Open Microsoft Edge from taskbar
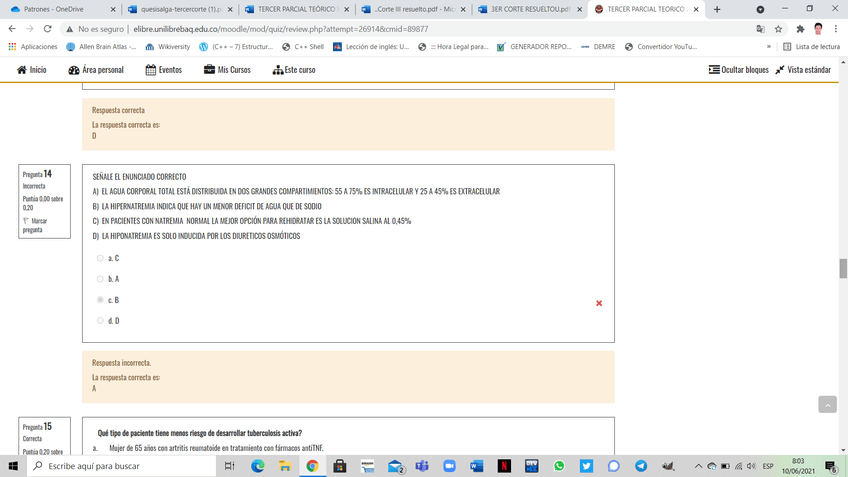Viewport: 848px width, 477px height. coord(257,466)
